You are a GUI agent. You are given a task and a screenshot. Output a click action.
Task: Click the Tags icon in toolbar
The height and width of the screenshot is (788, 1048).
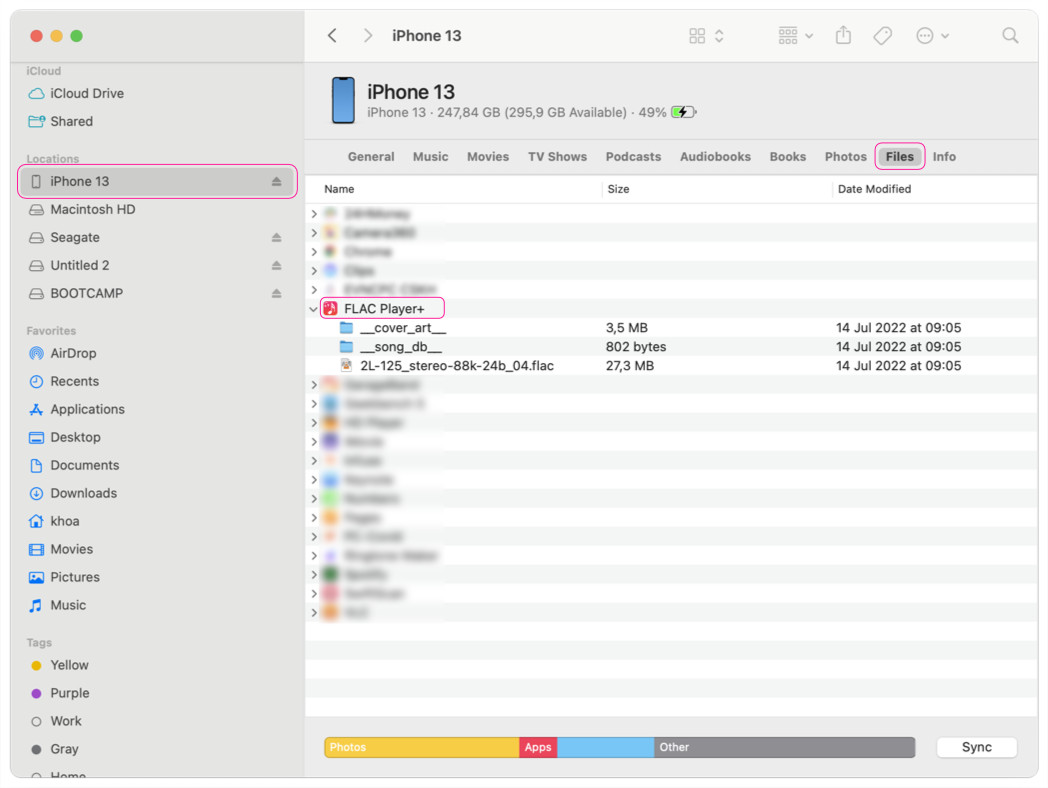pyautogui.click(x=882, y=36)
